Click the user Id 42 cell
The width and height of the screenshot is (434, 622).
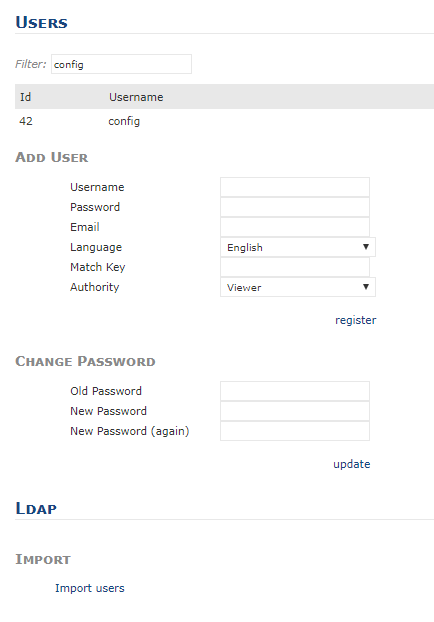tap(26, 121)
